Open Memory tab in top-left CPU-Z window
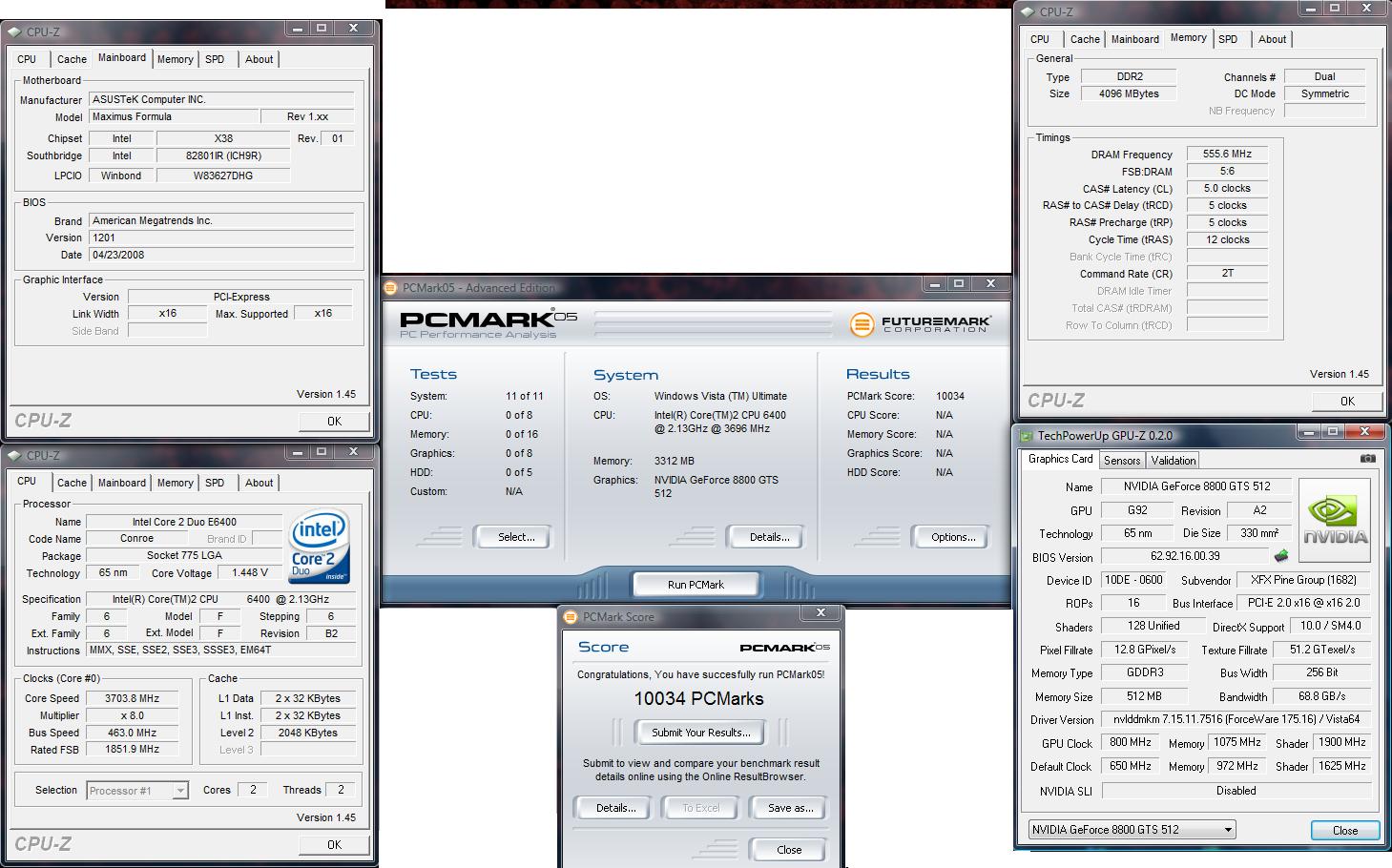Image resolution: width=1392 pixels, height=868 pixels. tap(176, 59)
